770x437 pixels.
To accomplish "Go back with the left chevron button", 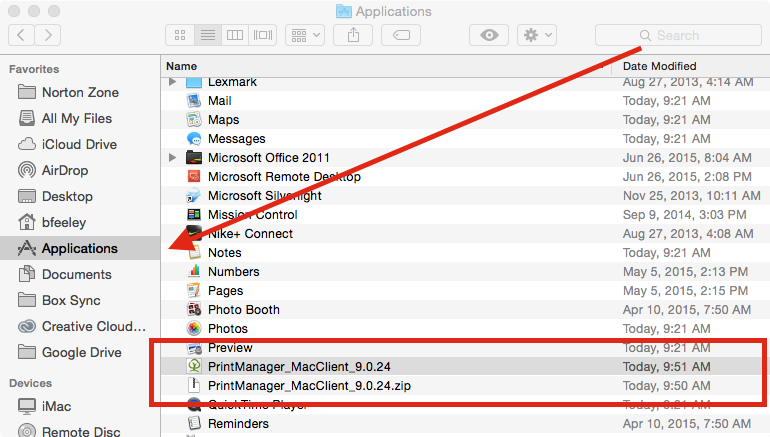I will (x=21, y=35).
